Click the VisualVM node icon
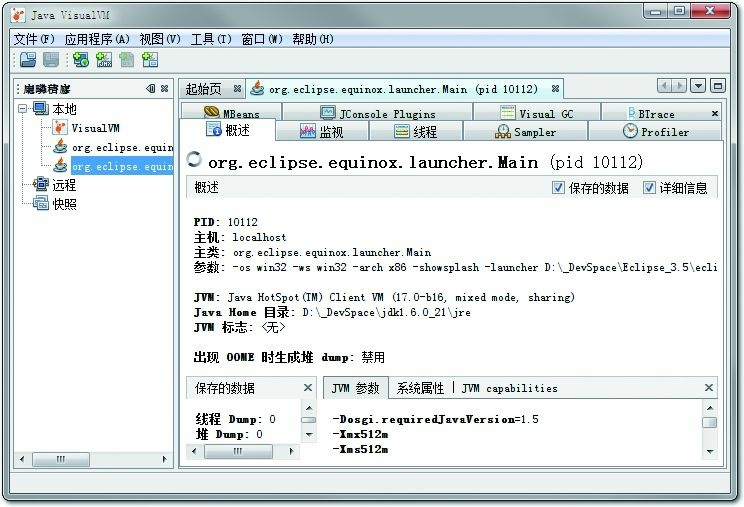The height and width of the screenshot is (507, 744). tap(60, 128)
